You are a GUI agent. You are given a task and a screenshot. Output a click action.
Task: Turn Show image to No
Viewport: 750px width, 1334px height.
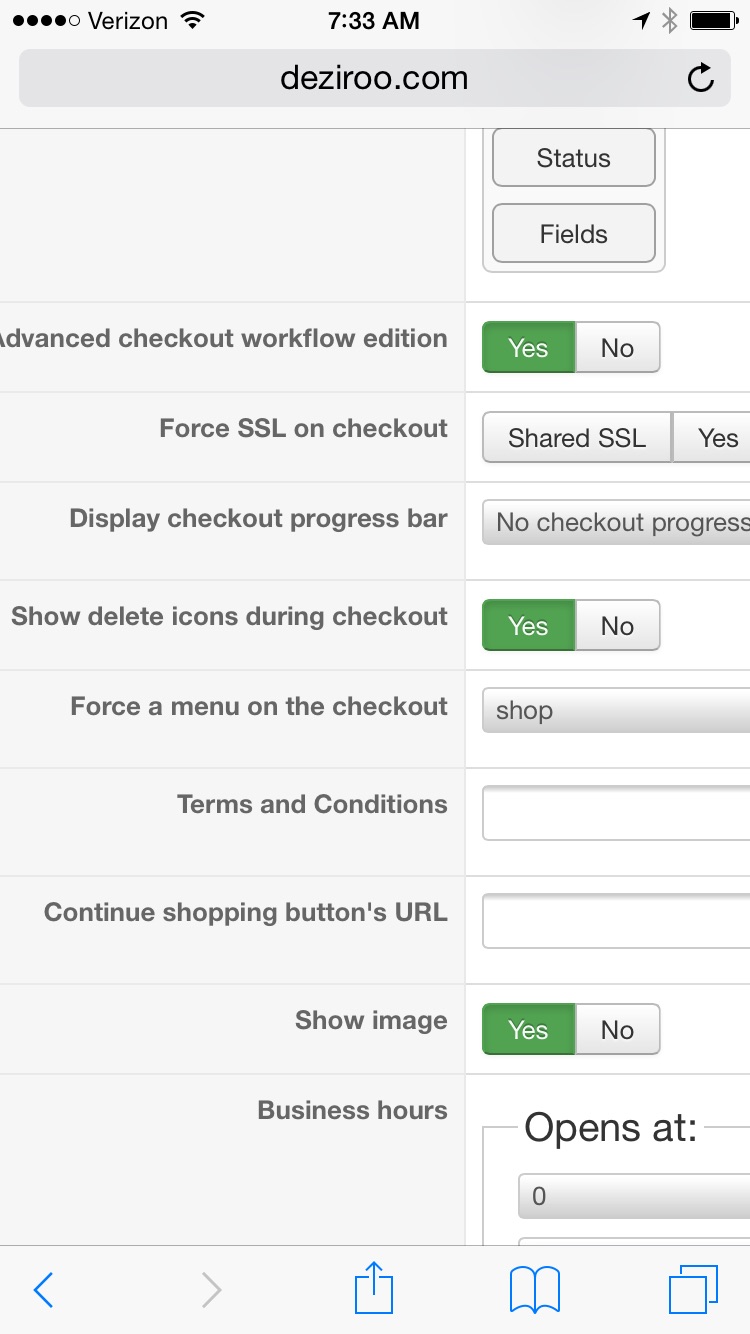[x=617, y=1030]
